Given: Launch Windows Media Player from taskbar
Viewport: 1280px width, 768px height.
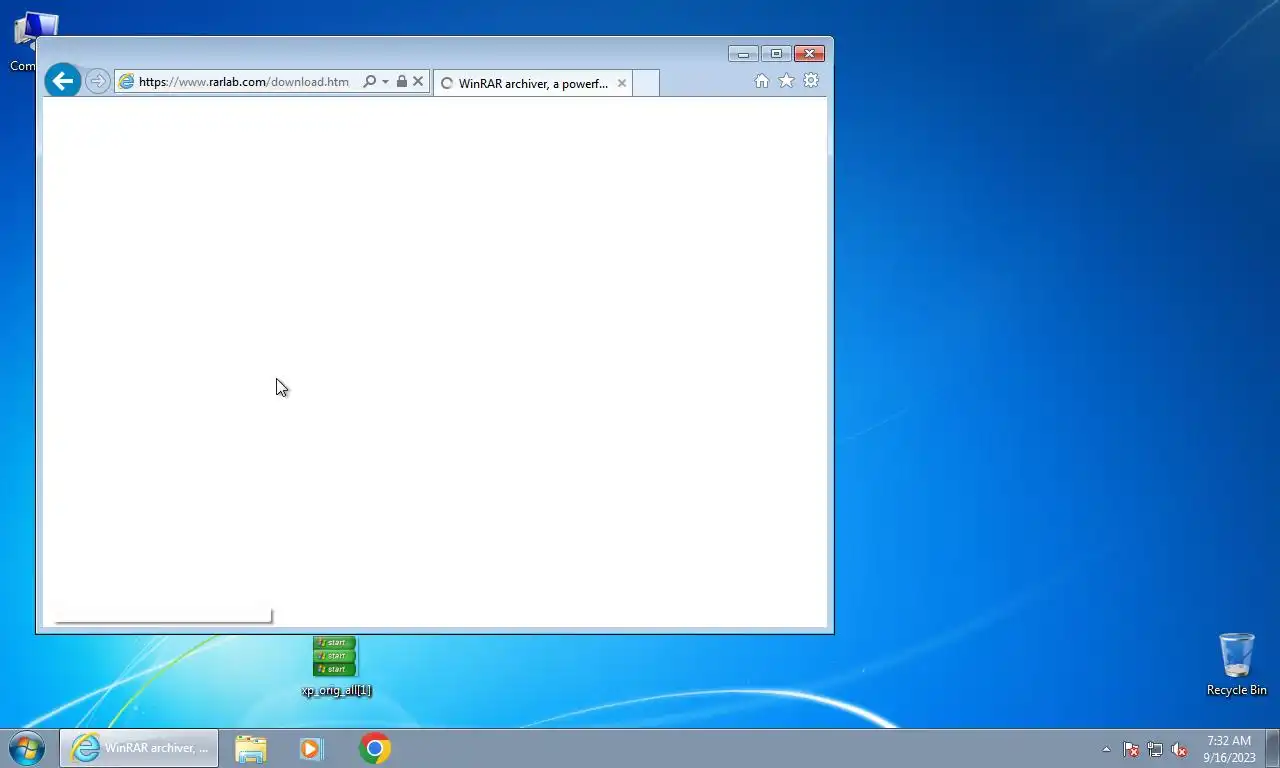Looking at the screenshot, I should pyautogui.click(x=311, y=748).
